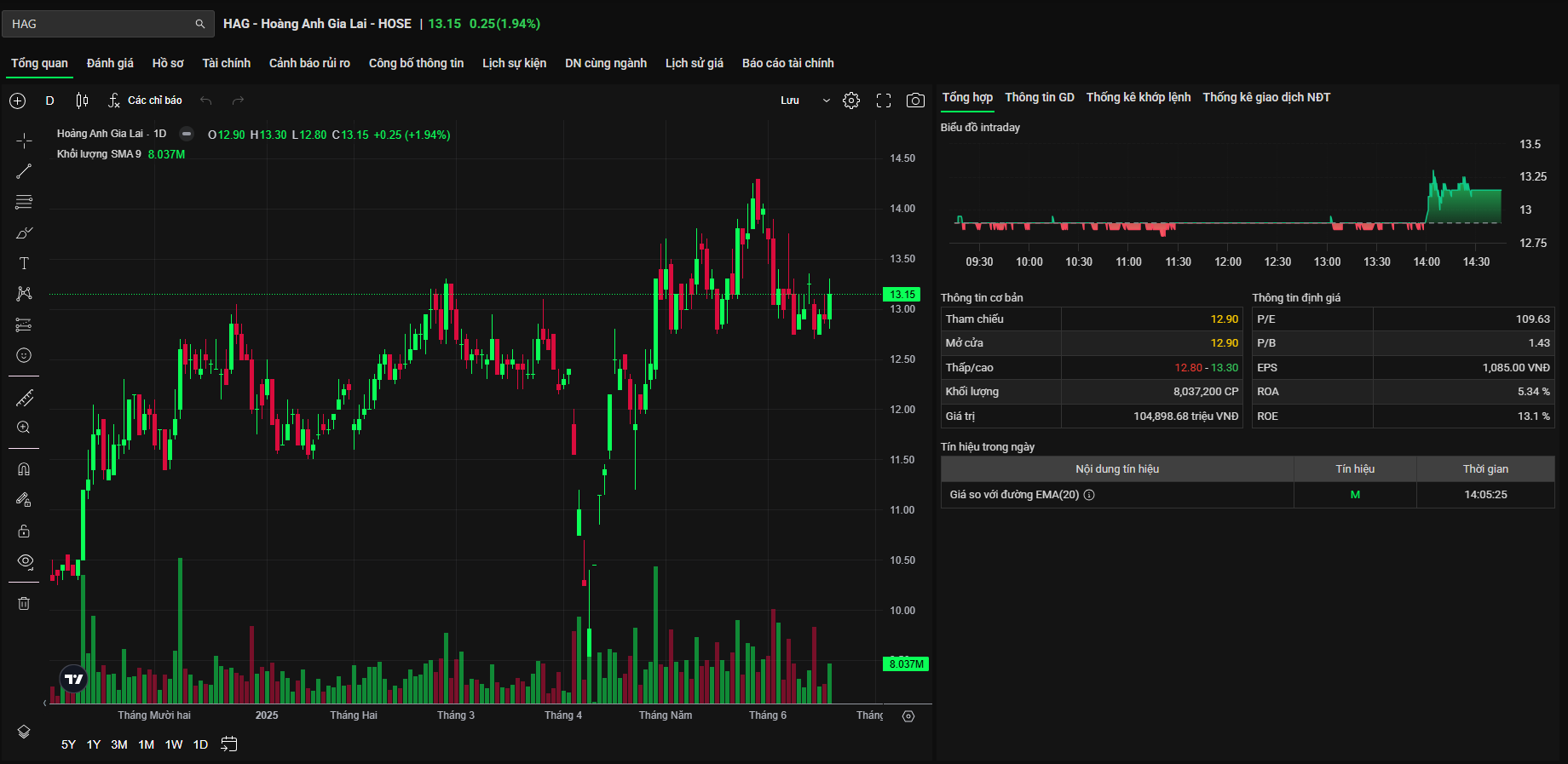The height and width of the screenshot is (764, 1568).
Task: Open the candlestick chart style menu
Action: pos(82,101)
